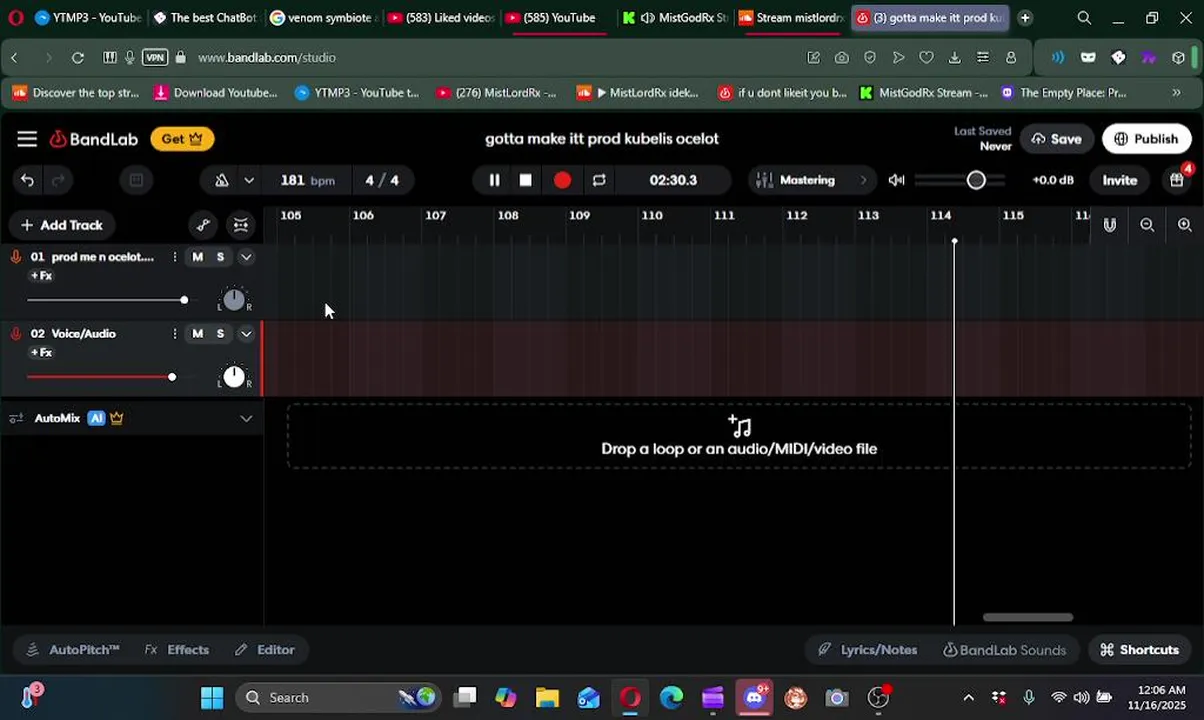This screenshot has width=1204, height=720.
Task: Open the automation curve icon
Action: tap(203, 225)
